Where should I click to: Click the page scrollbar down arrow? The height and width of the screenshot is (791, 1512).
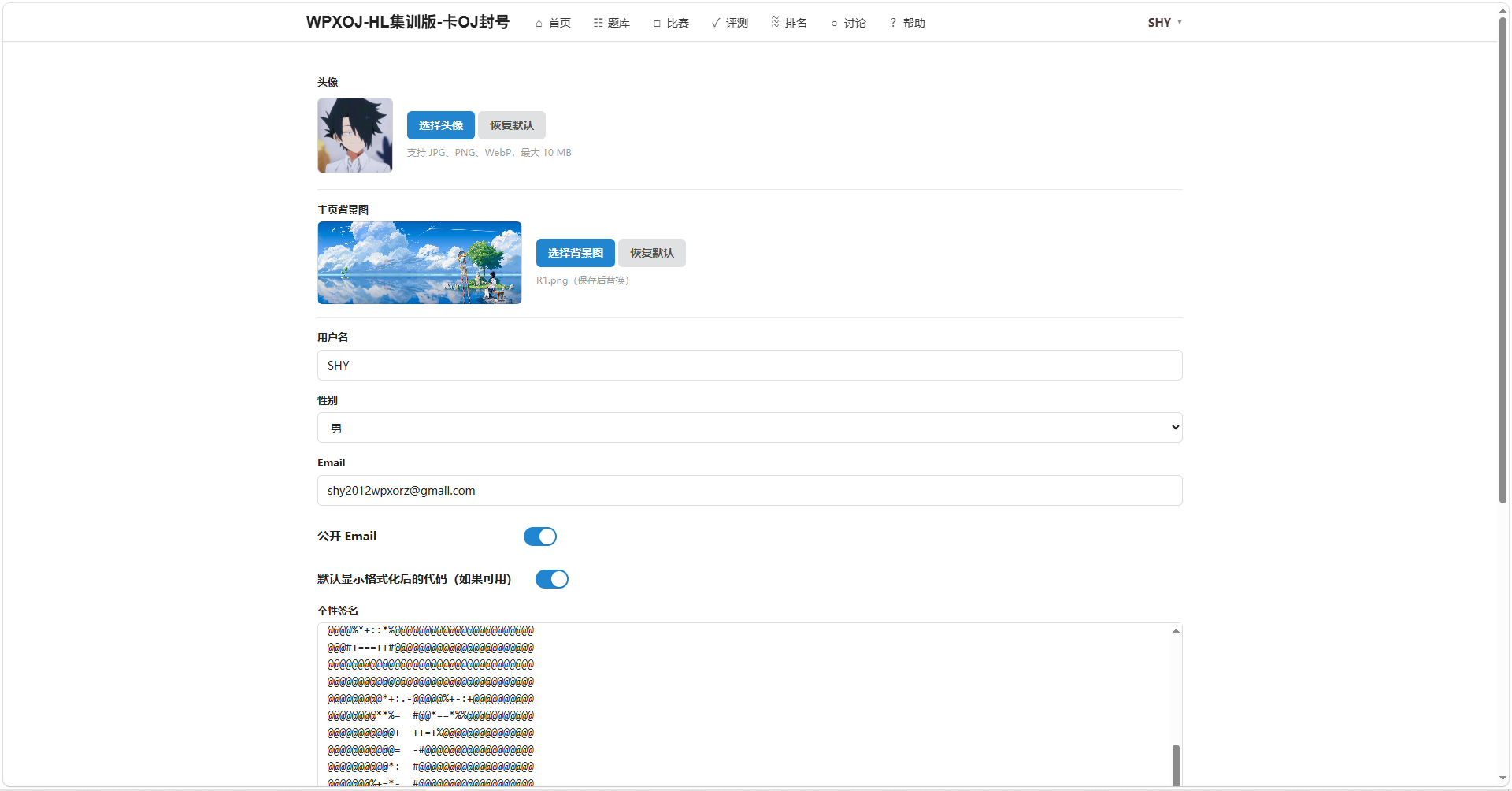coord(1503,779)
